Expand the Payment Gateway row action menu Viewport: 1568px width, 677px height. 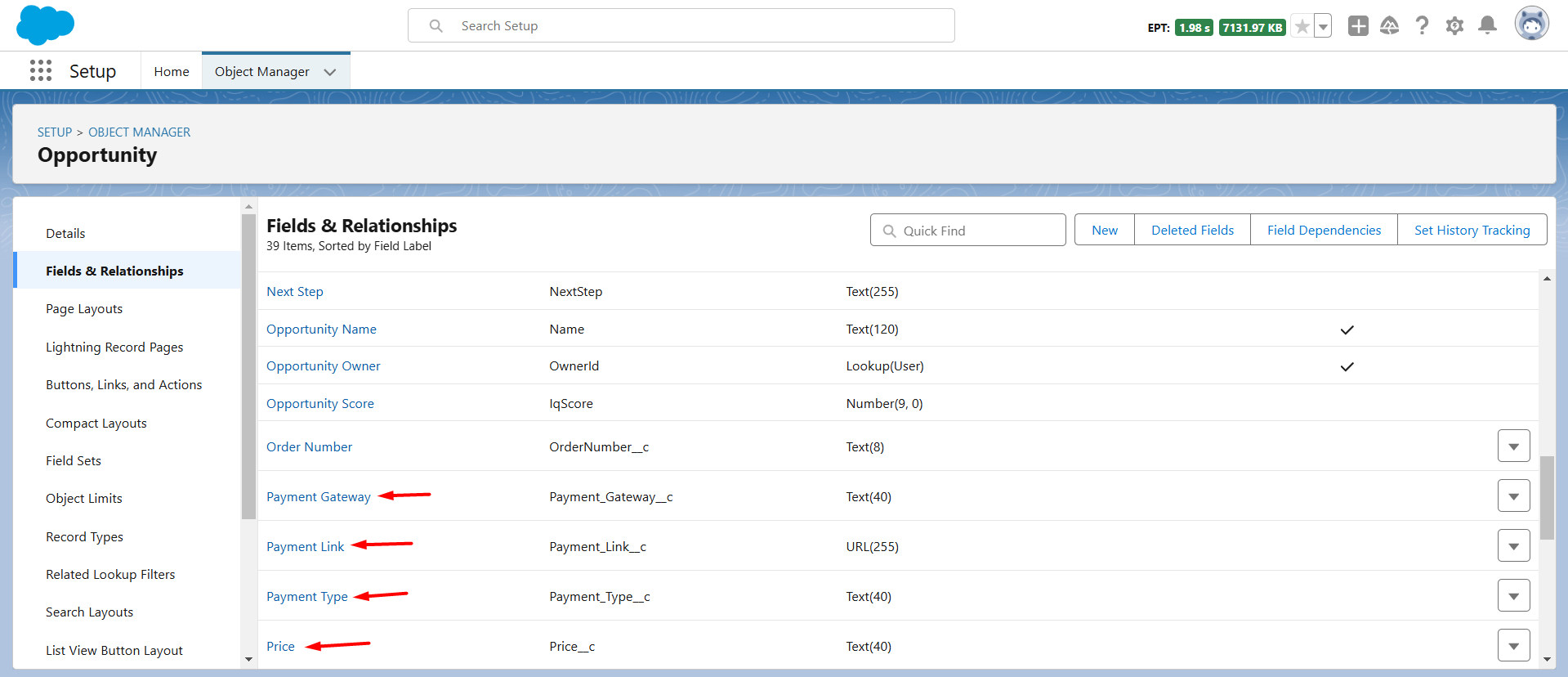[1514, 496]
